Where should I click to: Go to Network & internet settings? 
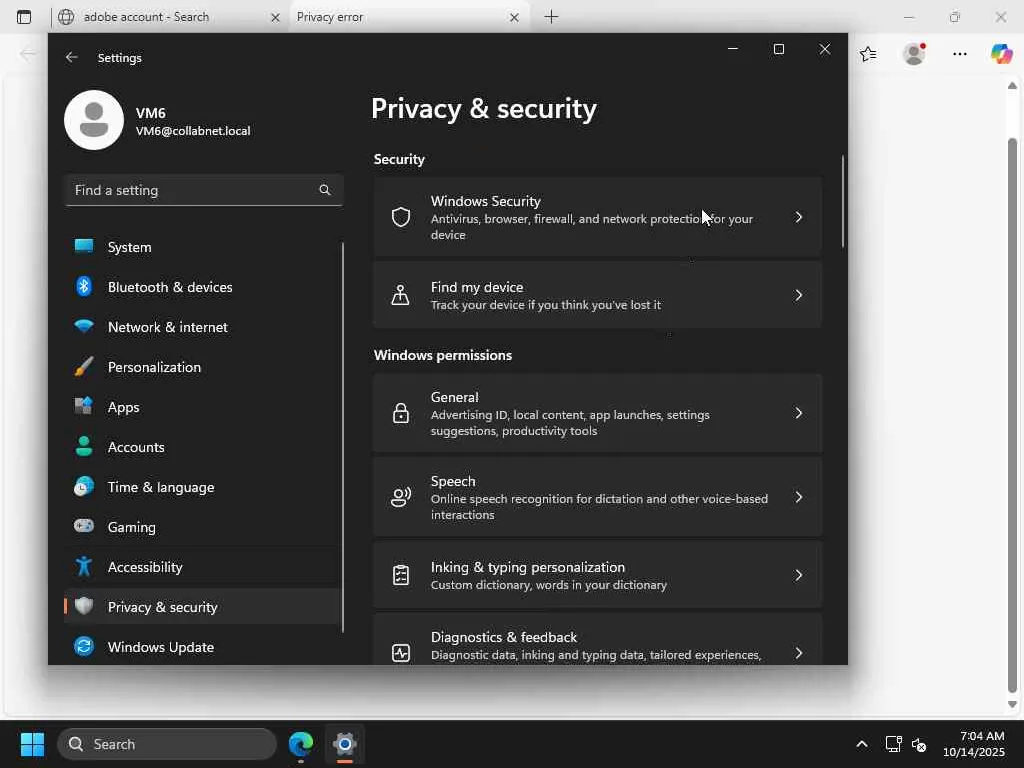[202, 327]
